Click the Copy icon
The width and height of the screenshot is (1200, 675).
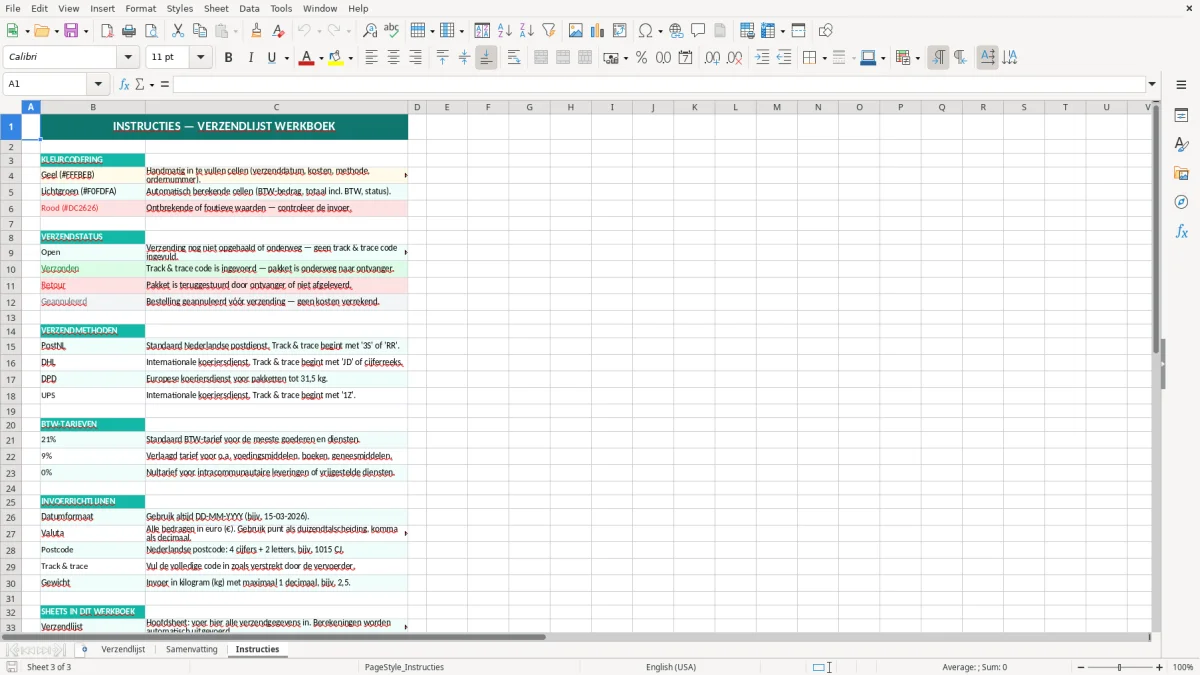(200, 31)
